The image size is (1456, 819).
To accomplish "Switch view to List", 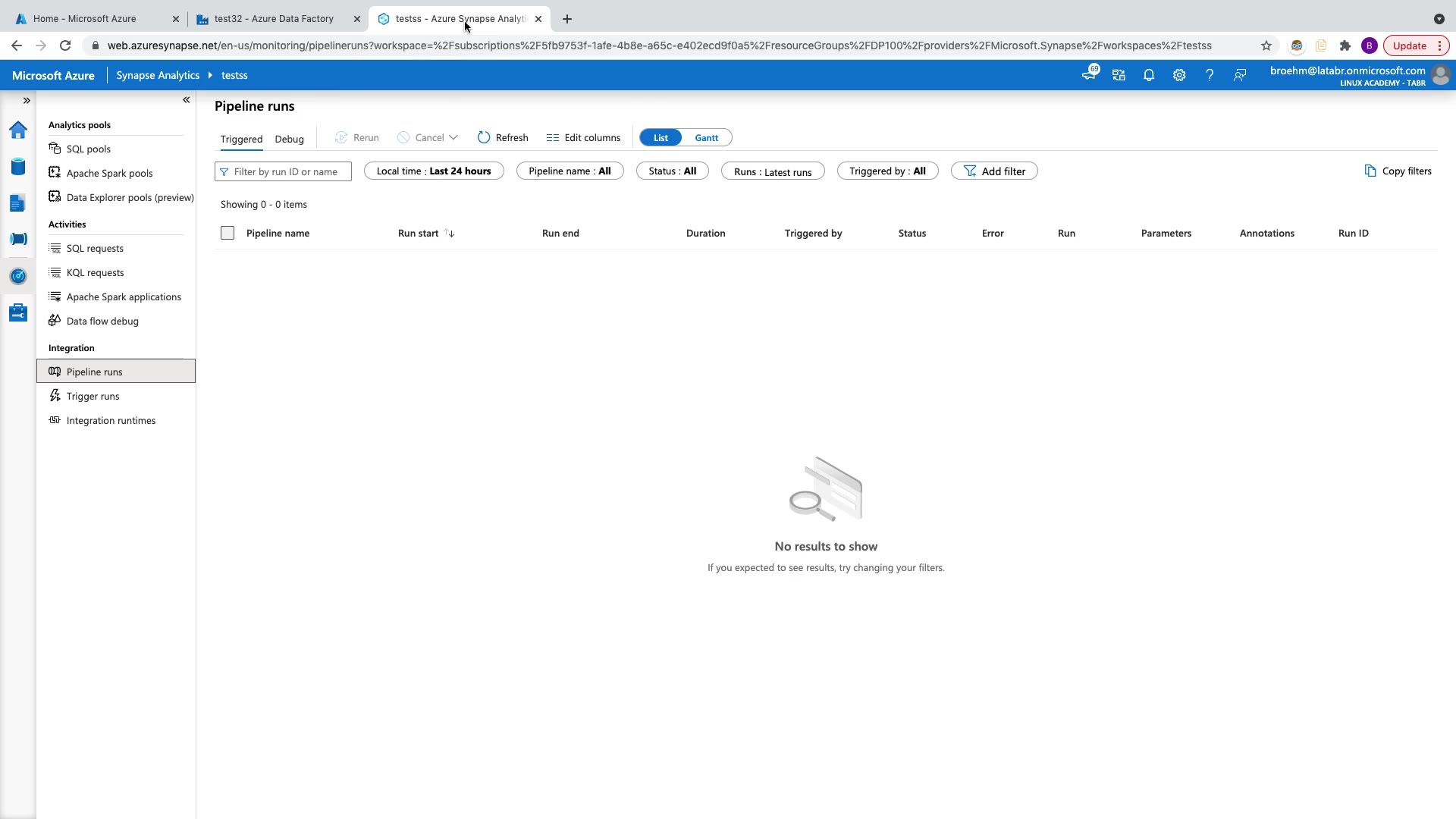I will [661, 138].
